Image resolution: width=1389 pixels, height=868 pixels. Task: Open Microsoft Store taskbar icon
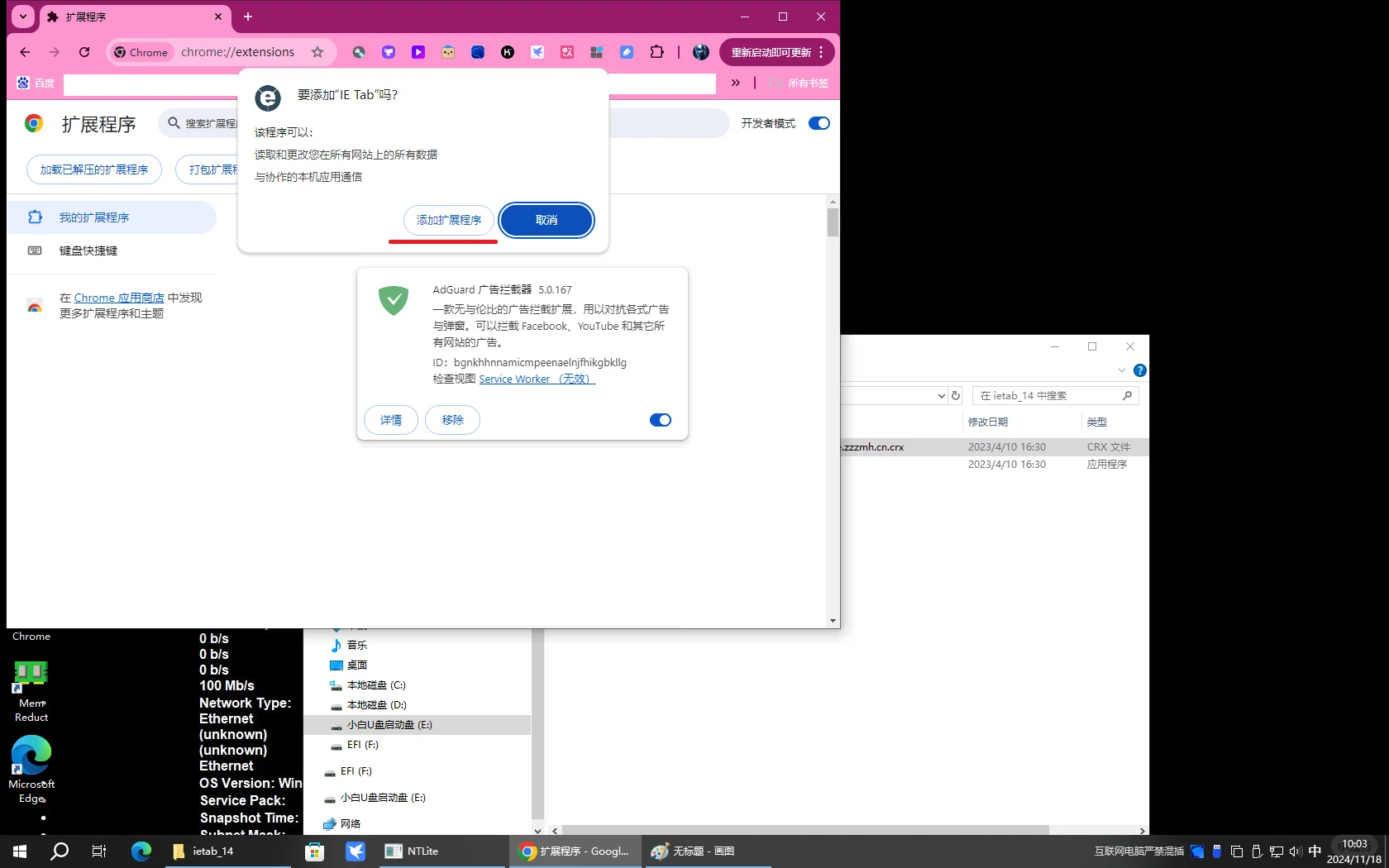[314, 851]
